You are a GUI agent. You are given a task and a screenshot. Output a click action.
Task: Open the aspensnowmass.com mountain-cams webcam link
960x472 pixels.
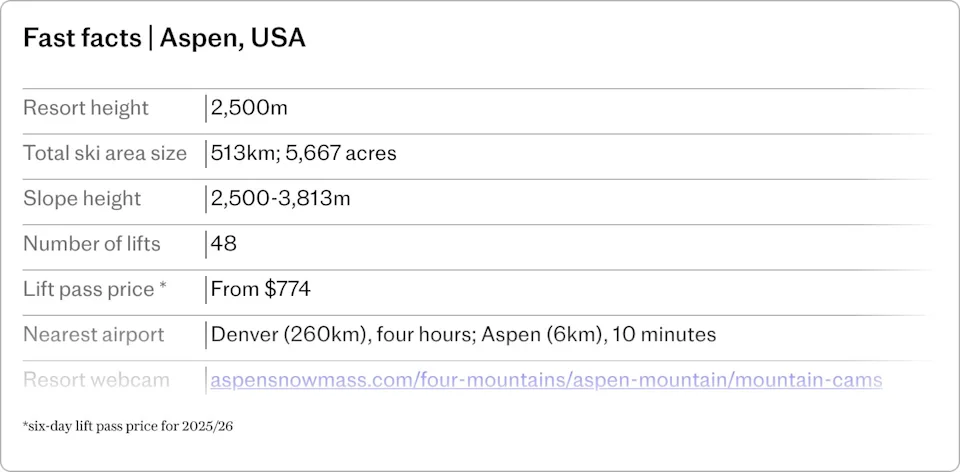(546, 380)
